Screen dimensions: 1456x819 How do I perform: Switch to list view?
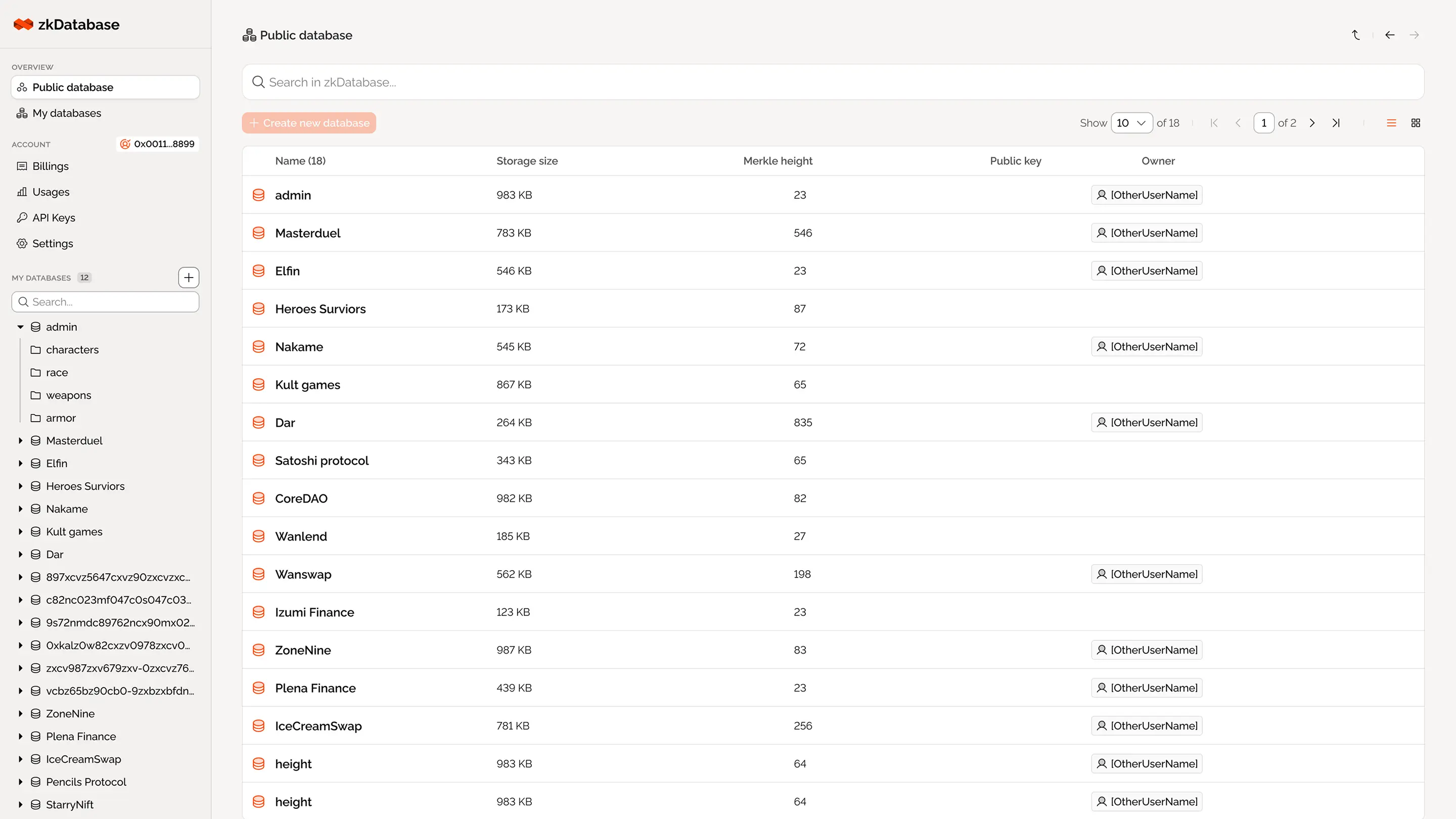tap(1392, 123)
